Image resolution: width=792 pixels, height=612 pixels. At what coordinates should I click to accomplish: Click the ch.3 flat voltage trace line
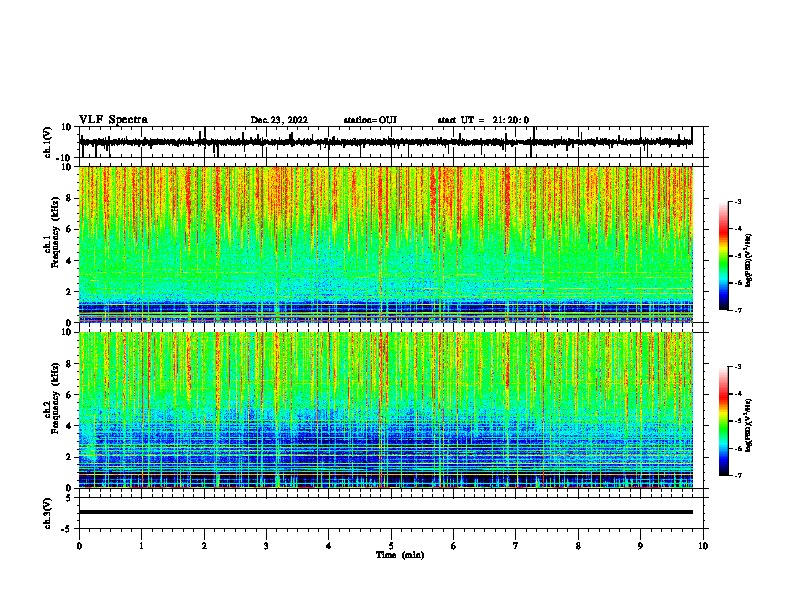[386, 512]
